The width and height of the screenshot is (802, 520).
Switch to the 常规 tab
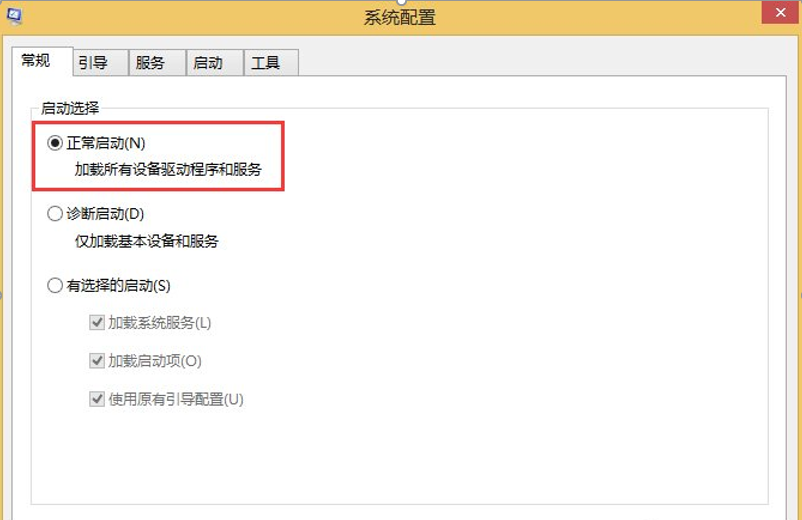(35, 61)
